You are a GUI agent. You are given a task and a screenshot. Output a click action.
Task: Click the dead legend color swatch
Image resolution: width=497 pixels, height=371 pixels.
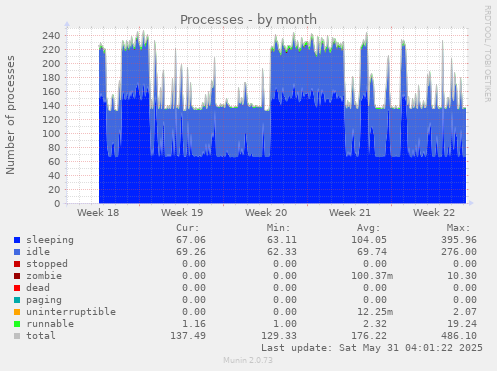[x=17, y=288]
